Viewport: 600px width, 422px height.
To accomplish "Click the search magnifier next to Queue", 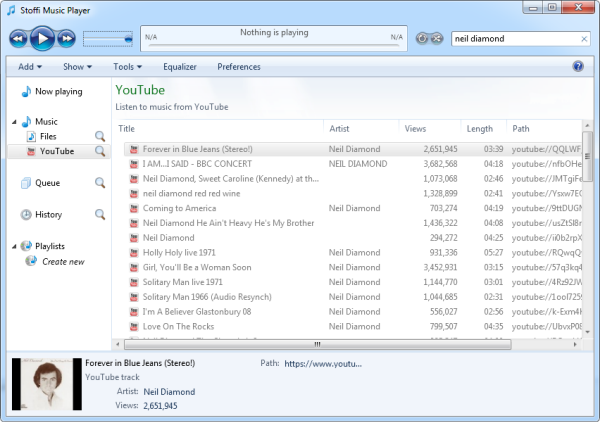I will tap(100, 183).
